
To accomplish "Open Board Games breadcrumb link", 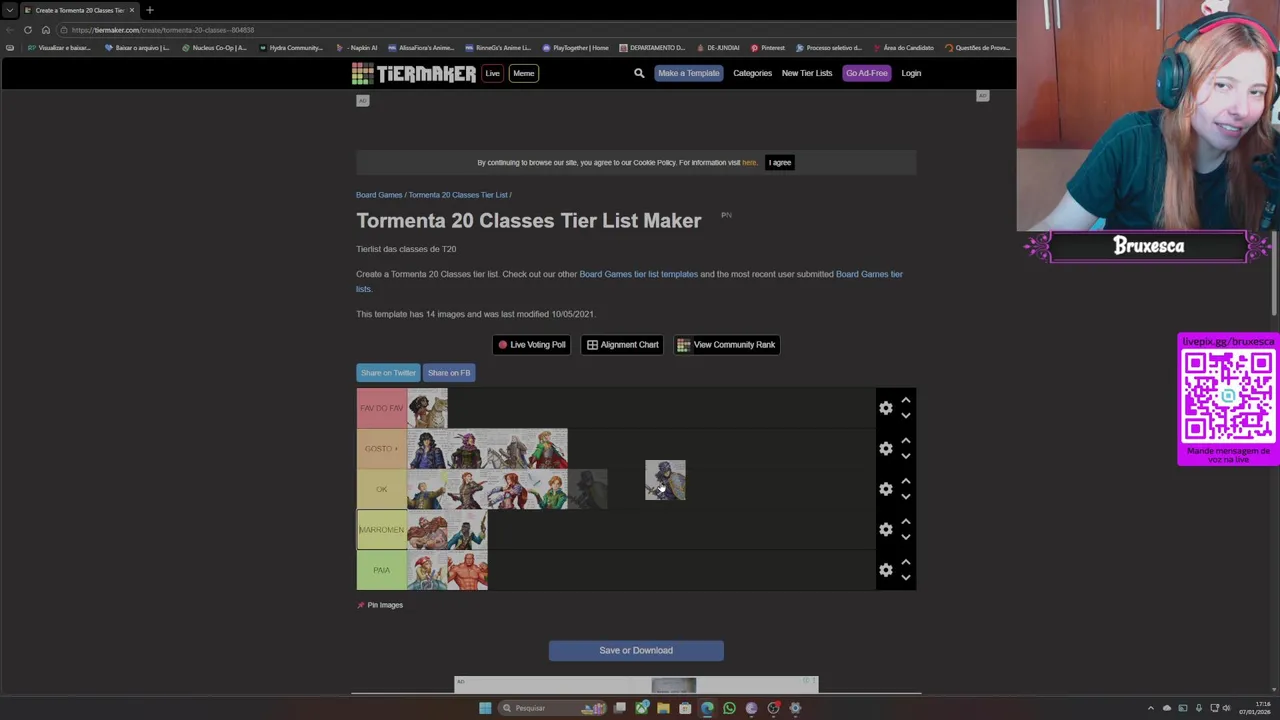I will pos(379,195).
